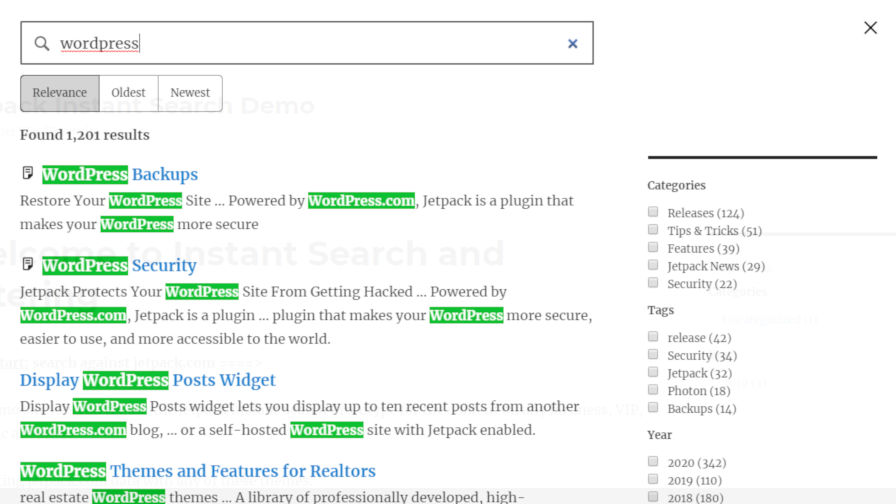Click the magnifying glass search icon
The height and width of the screenshot is (504, 896).
coord(42,43)
